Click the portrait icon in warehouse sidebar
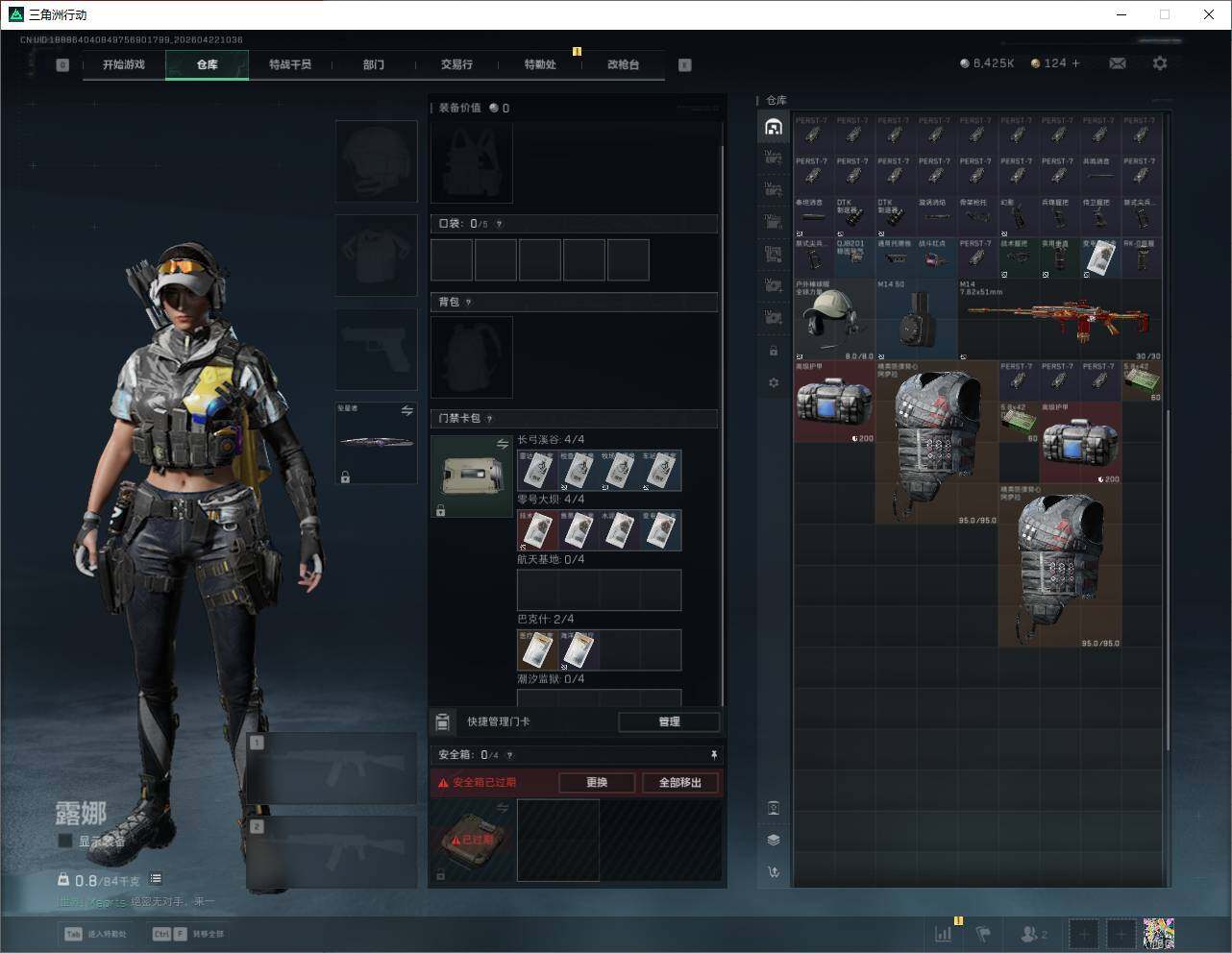Screen dimensions: 1232x953 coord(774,808)
